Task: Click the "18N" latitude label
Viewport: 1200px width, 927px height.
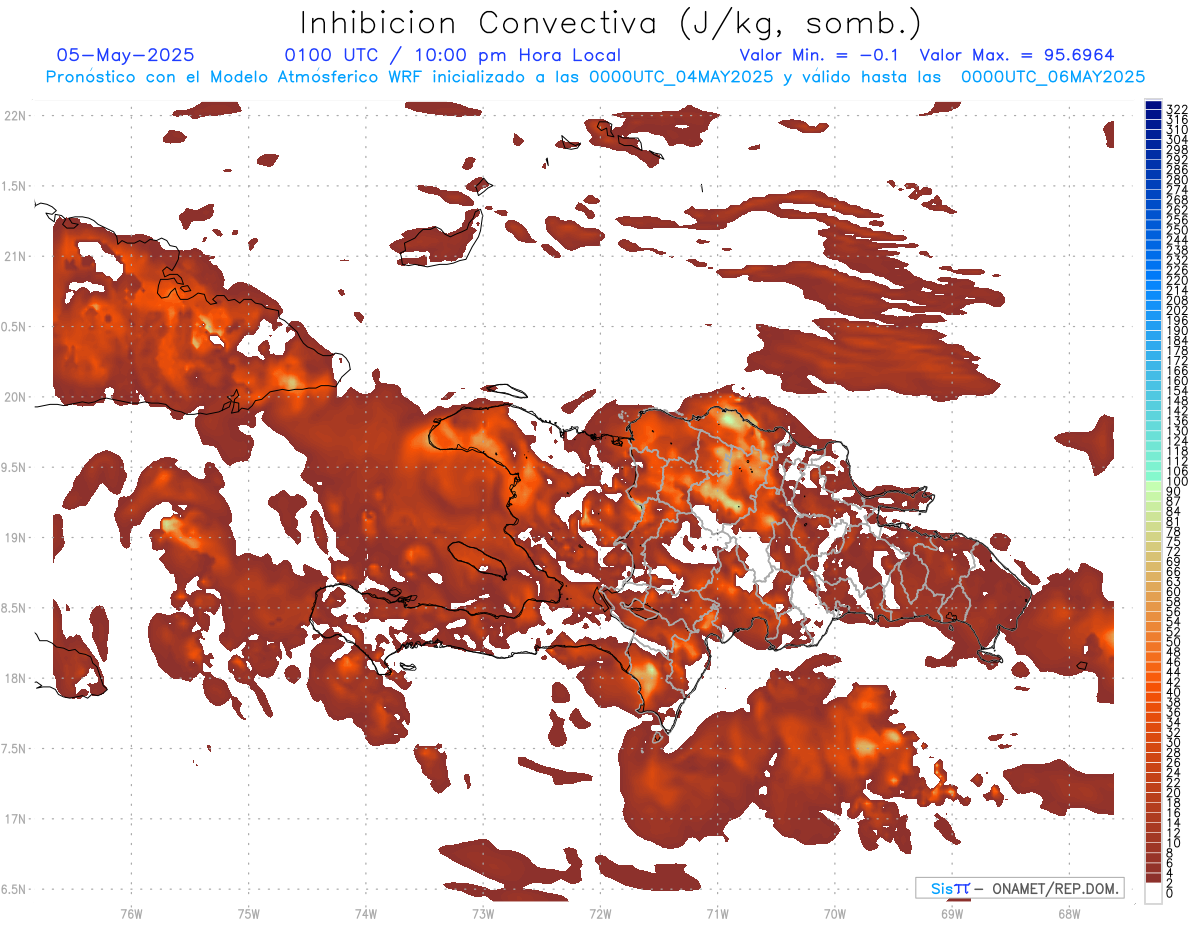Action: click(x=15, y=678)
